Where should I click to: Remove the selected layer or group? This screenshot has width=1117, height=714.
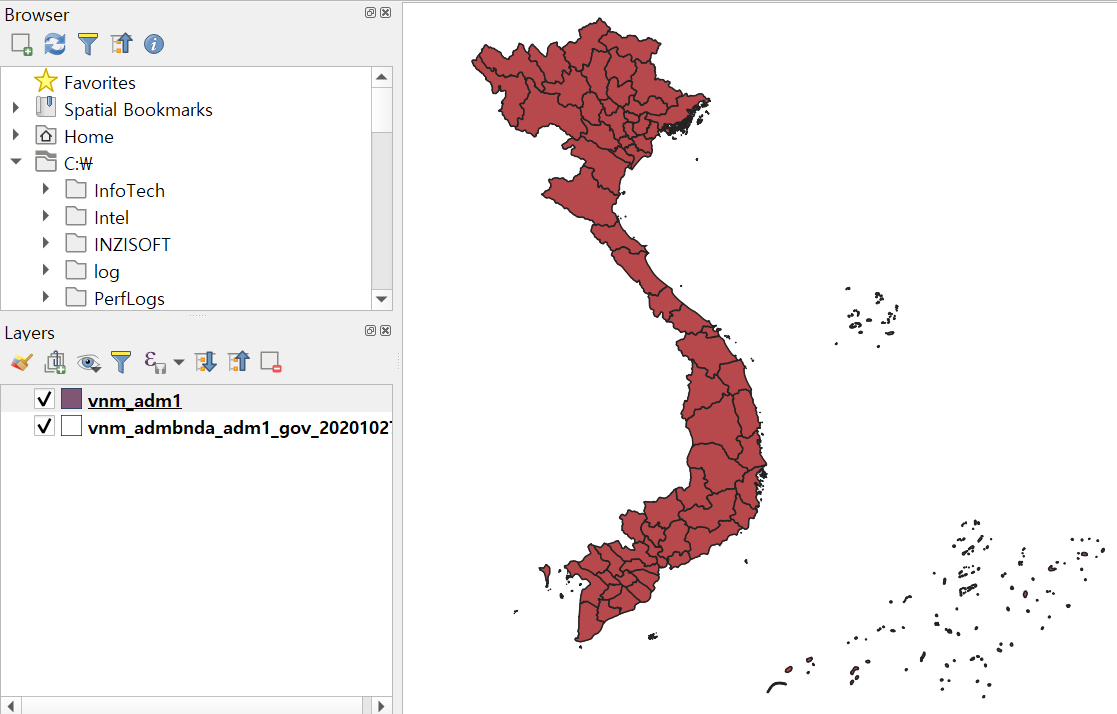coord(271,362)
